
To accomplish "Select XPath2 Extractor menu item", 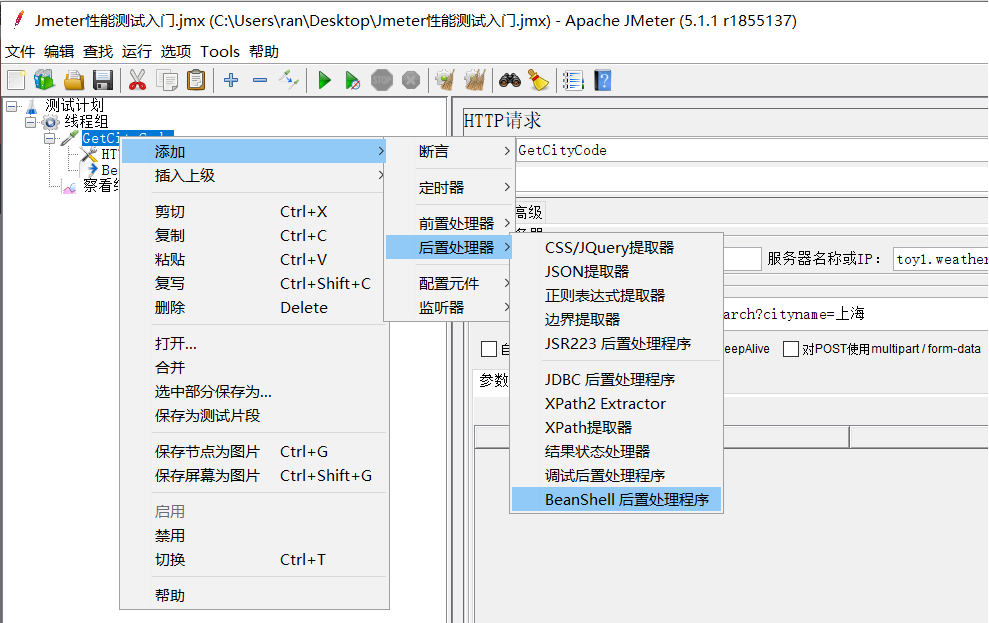I will tap(616, 404).
